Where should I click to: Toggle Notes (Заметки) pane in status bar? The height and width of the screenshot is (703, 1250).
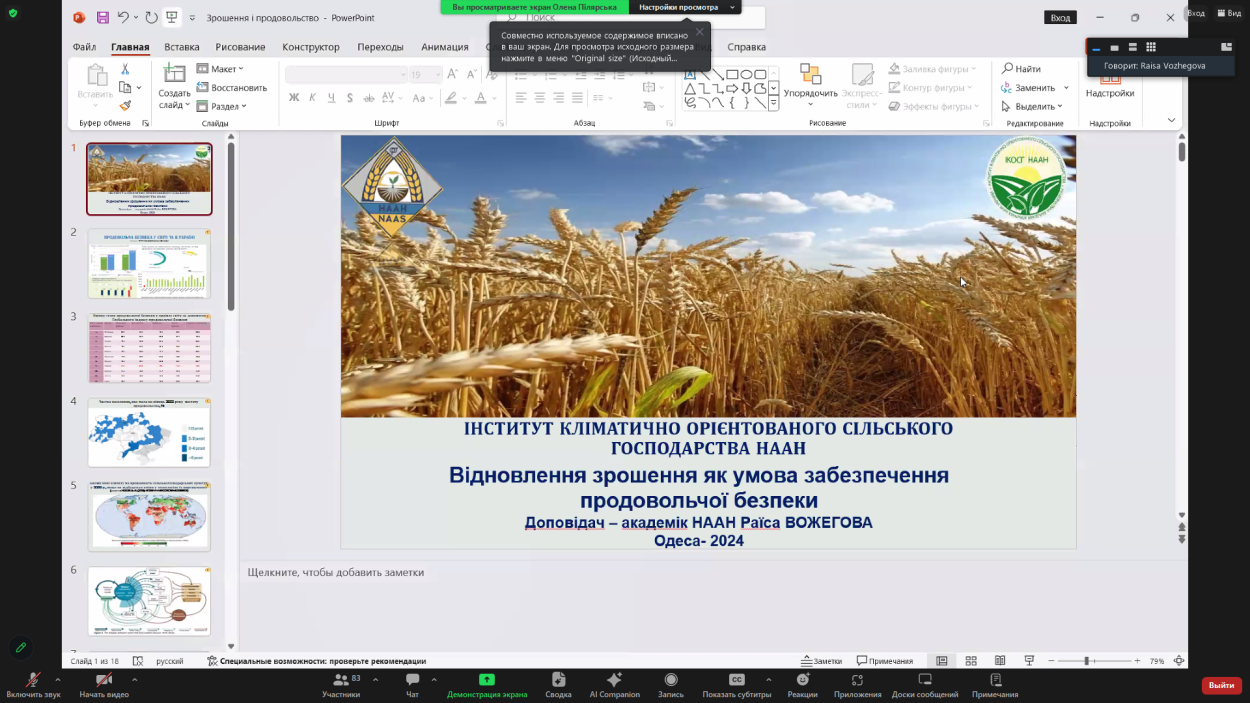(x=822, y=661)
